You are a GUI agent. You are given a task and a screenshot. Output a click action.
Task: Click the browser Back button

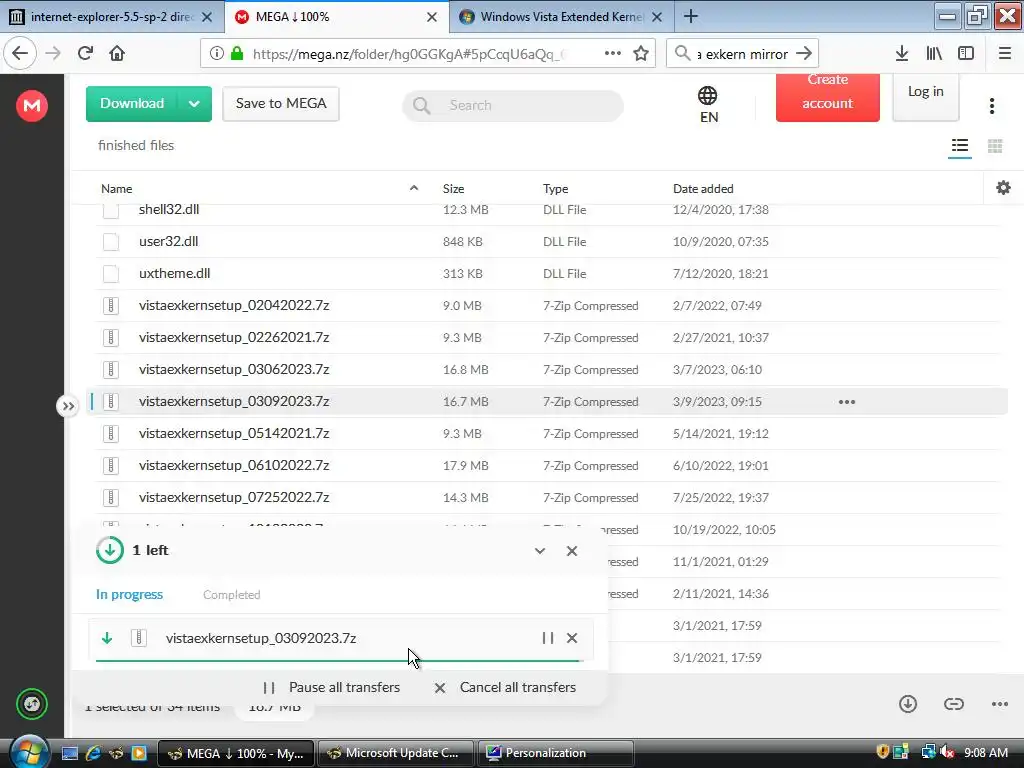(x=20, y=54)
